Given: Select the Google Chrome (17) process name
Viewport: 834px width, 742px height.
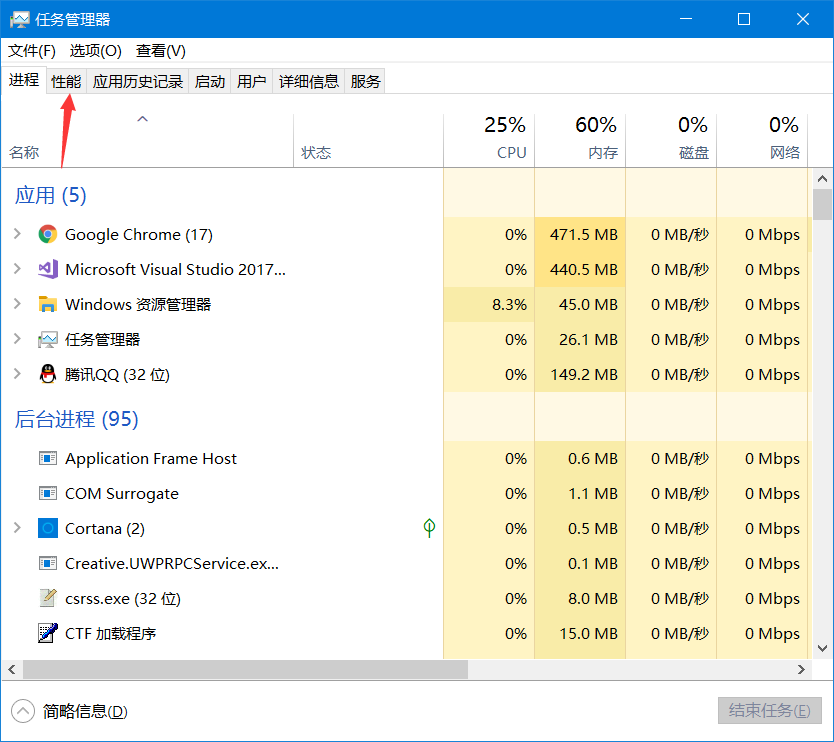Looking at the screenshot, I should click(139, 235).
